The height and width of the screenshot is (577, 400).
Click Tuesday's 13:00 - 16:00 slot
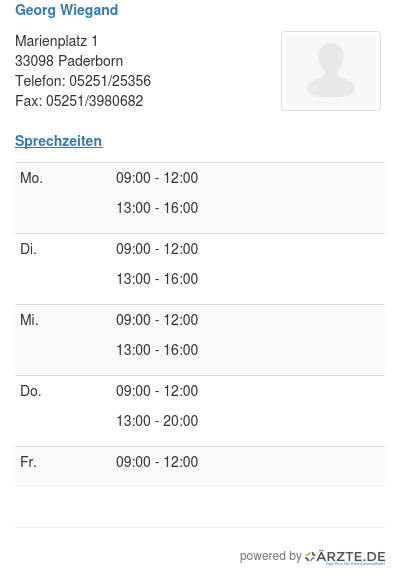(157, 279)
